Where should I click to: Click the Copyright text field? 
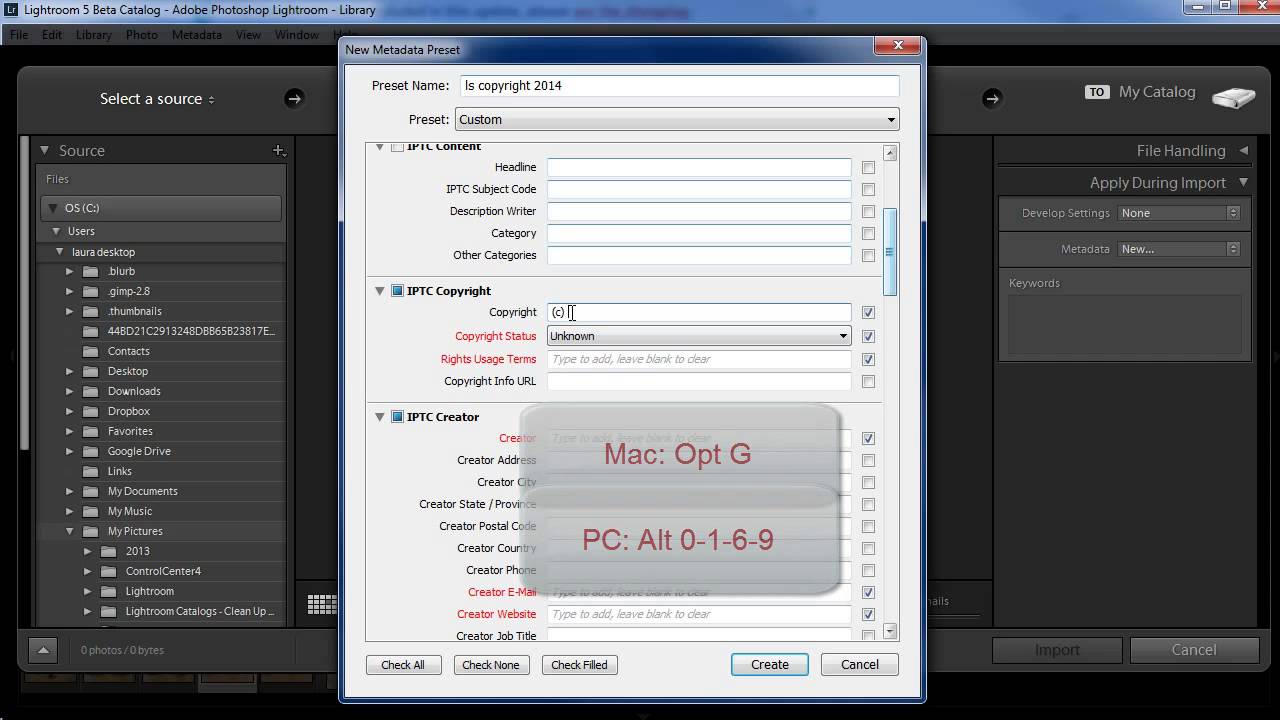pos(699,313)
